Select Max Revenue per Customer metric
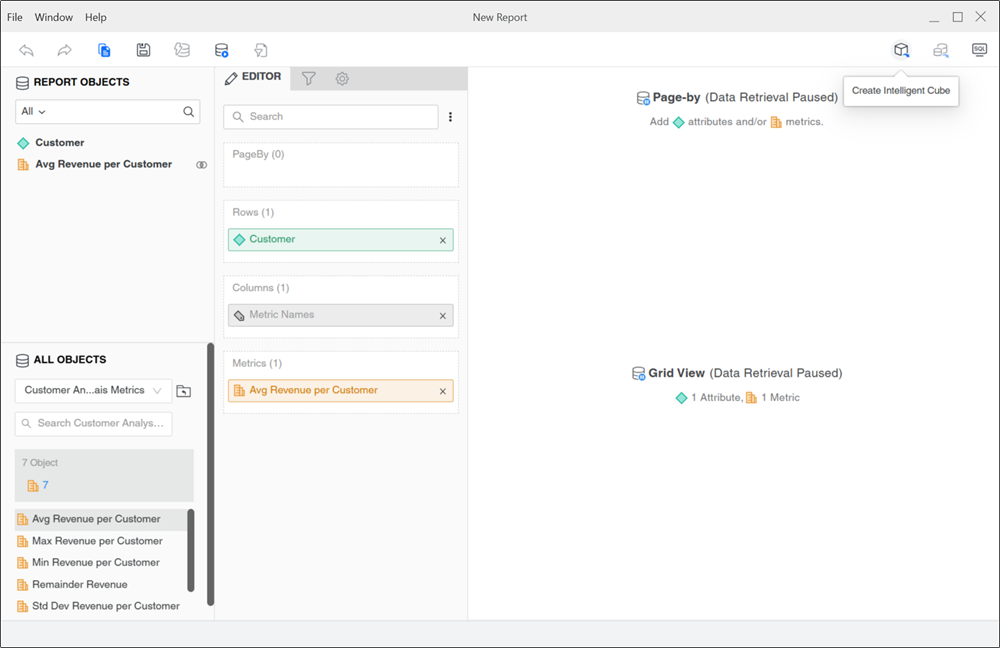 (97, 541)
